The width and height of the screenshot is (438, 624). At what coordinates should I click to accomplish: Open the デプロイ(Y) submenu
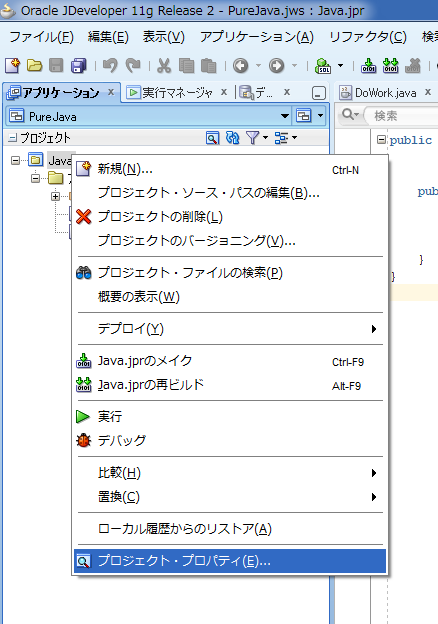(x=230, y=329)
